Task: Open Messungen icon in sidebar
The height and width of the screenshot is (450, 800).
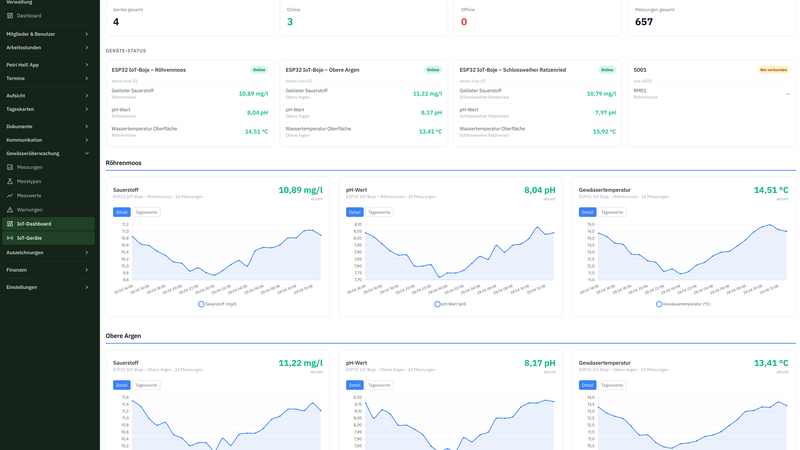Action: 10,167
